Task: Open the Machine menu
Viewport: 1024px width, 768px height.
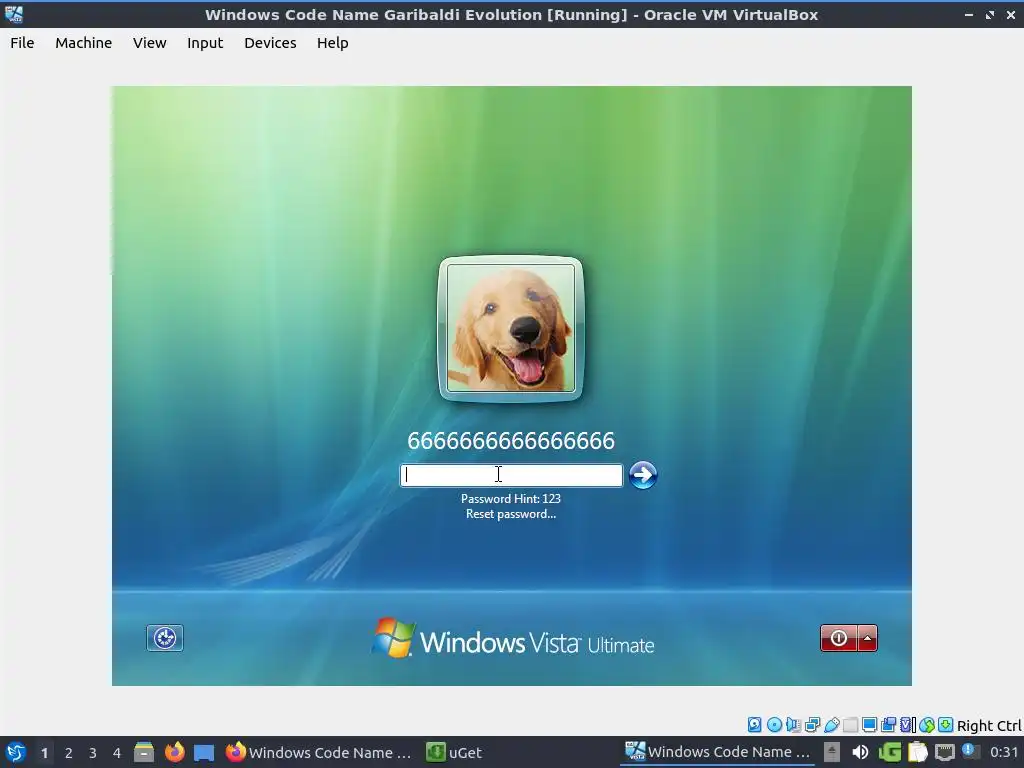Action: coord(84,43)
